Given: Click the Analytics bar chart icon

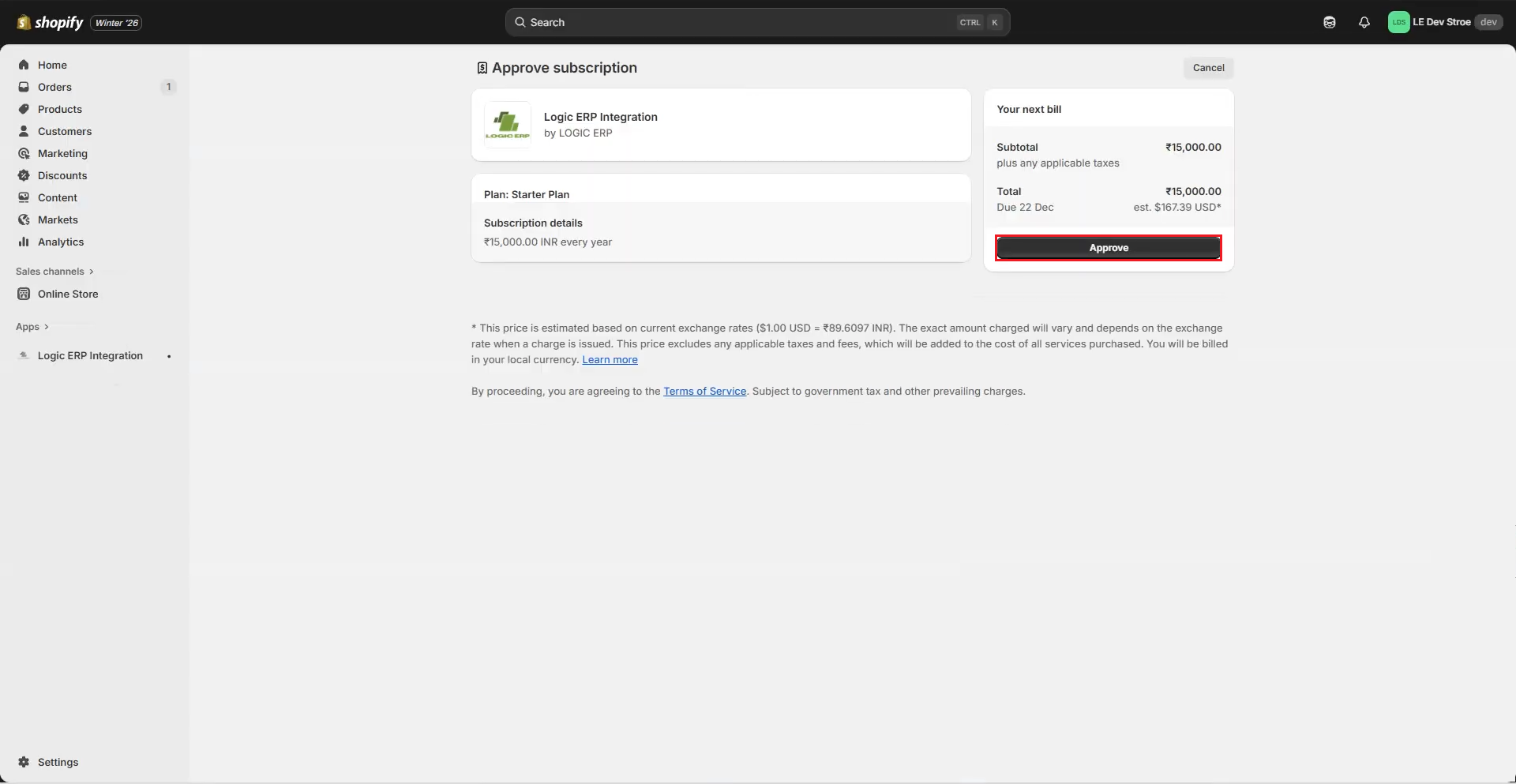Looking at the screenshot, I should (x=24, y=242).
